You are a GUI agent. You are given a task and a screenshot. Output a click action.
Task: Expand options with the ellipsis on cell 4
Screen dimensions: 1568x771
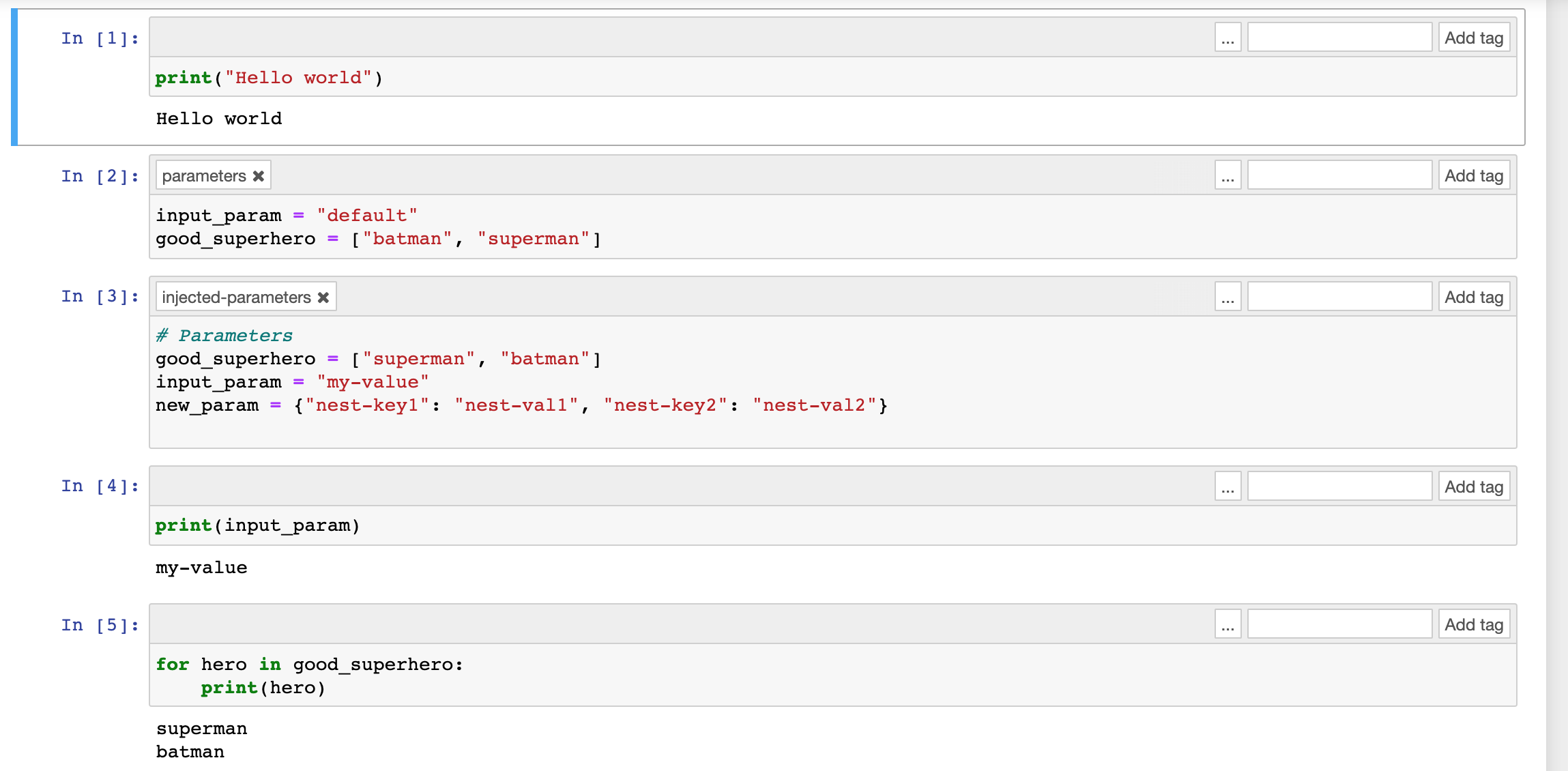click(1227, 486)
